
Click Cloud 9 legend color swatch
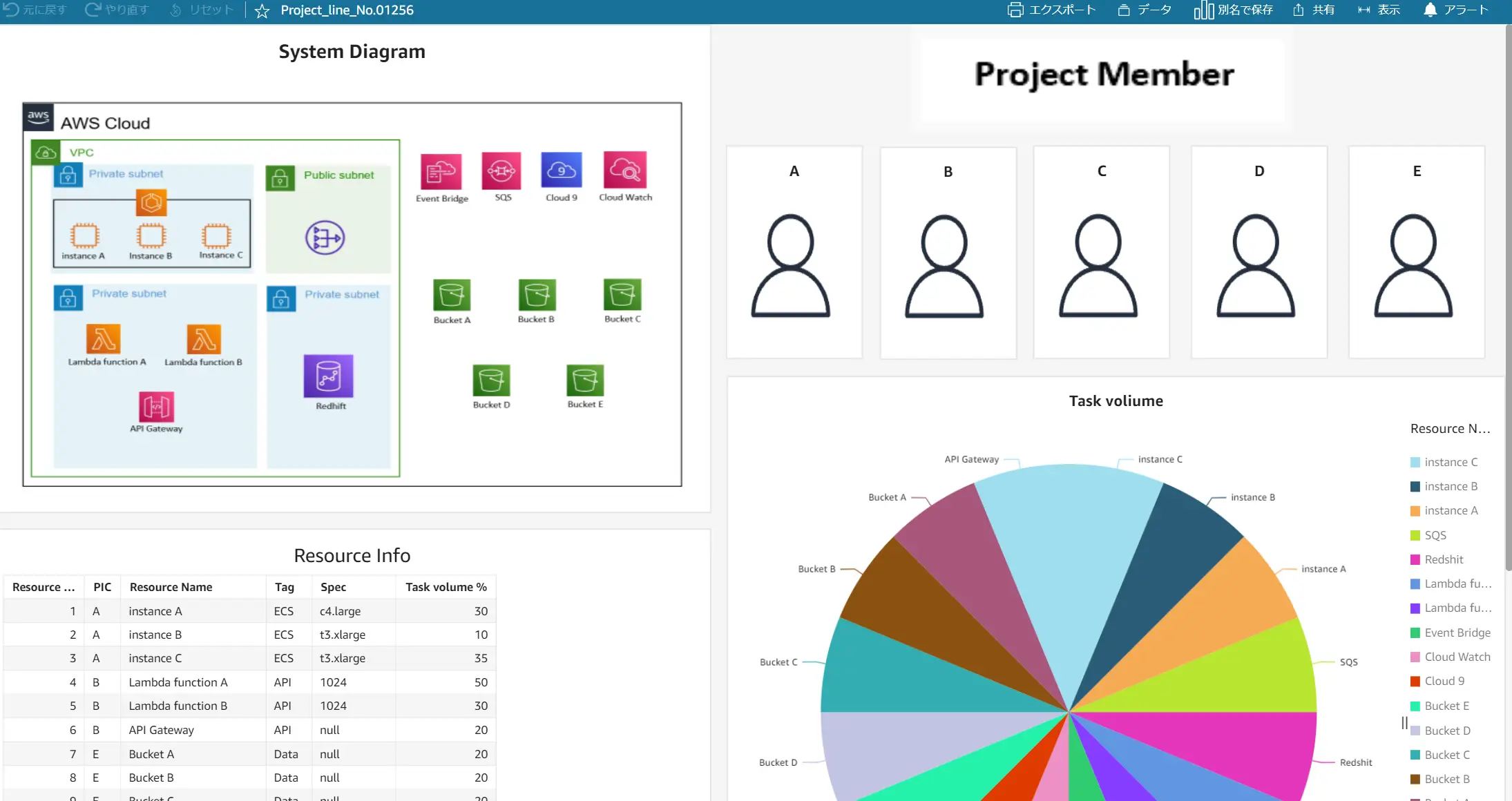coord(1415,681)
